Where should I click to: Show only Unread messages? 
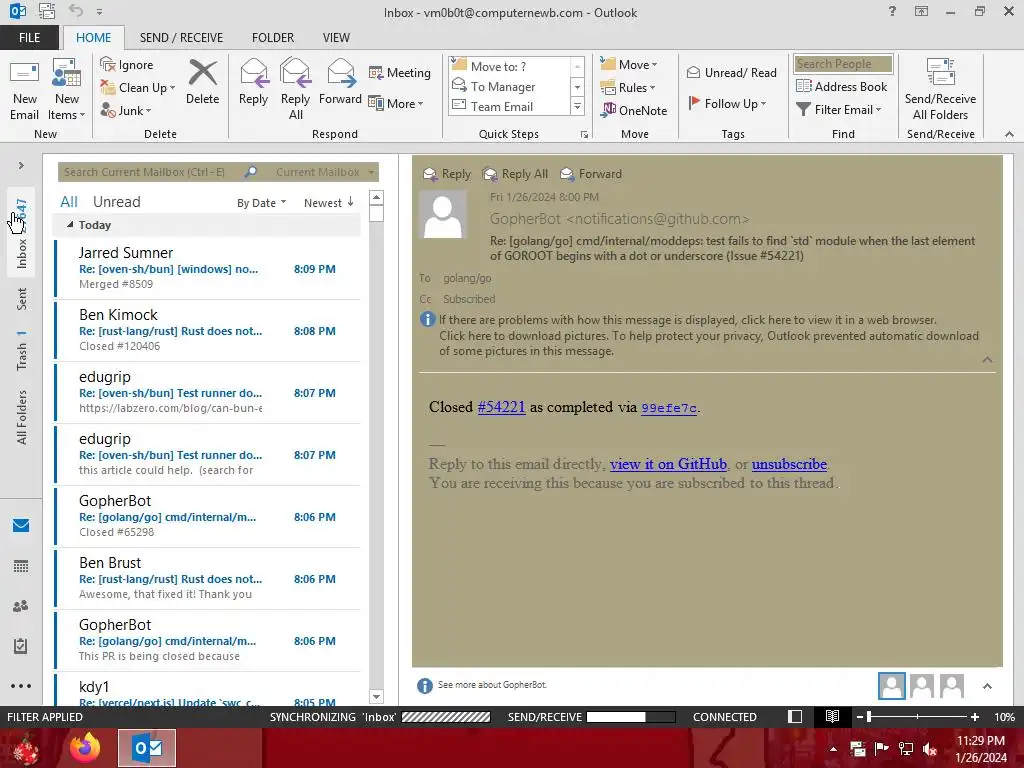coord(116,202)
